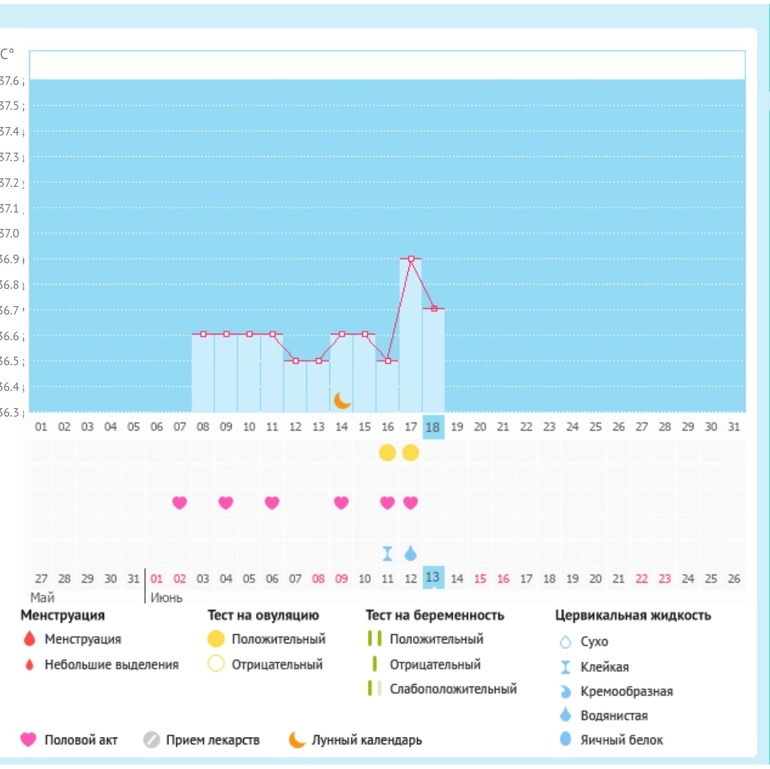The image size is (770, 769).
Task: Select the highlighted date 13 in June row
Action: (x=433, y=578)
